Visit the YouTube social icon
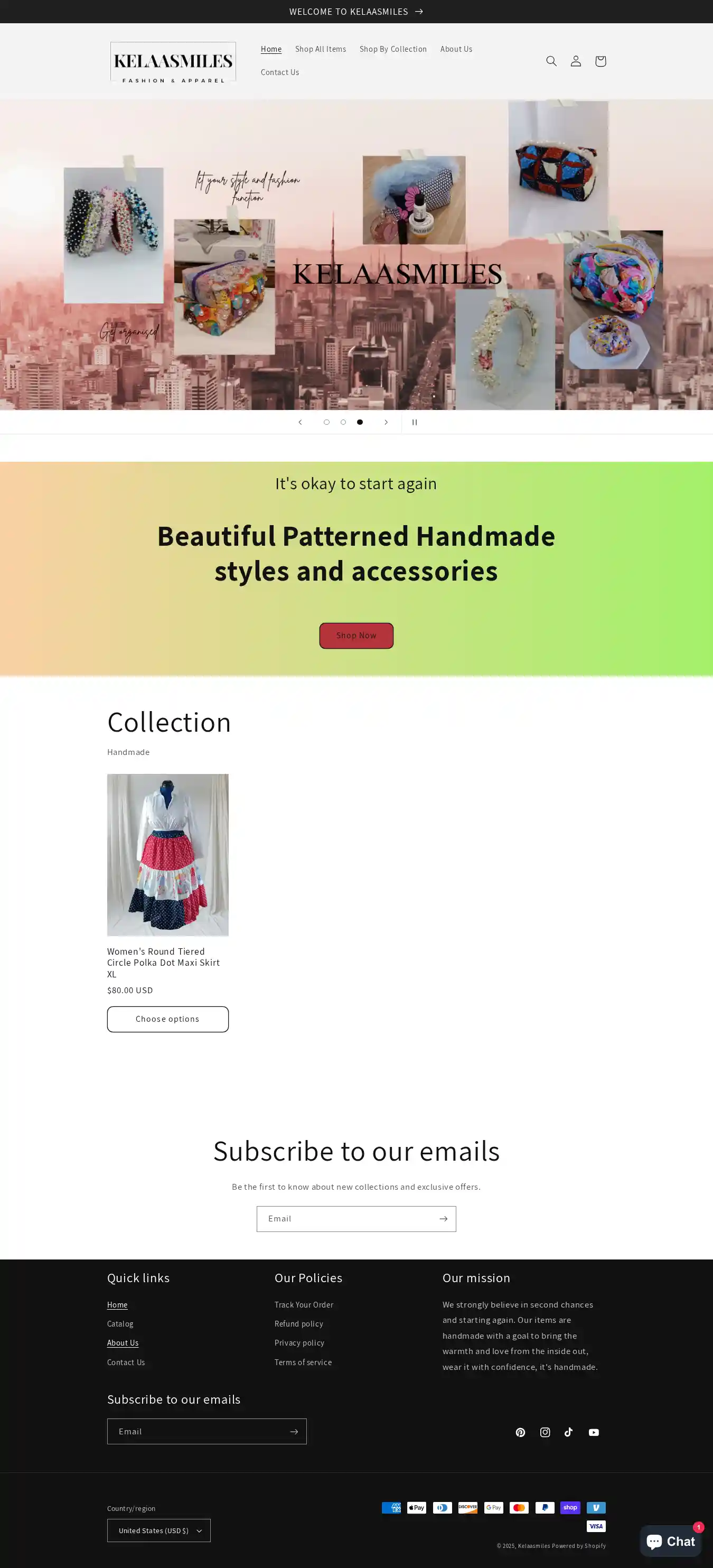The height and width of the screenshot is (1568, 713). pyautogui.click(x=594, y=1432)
